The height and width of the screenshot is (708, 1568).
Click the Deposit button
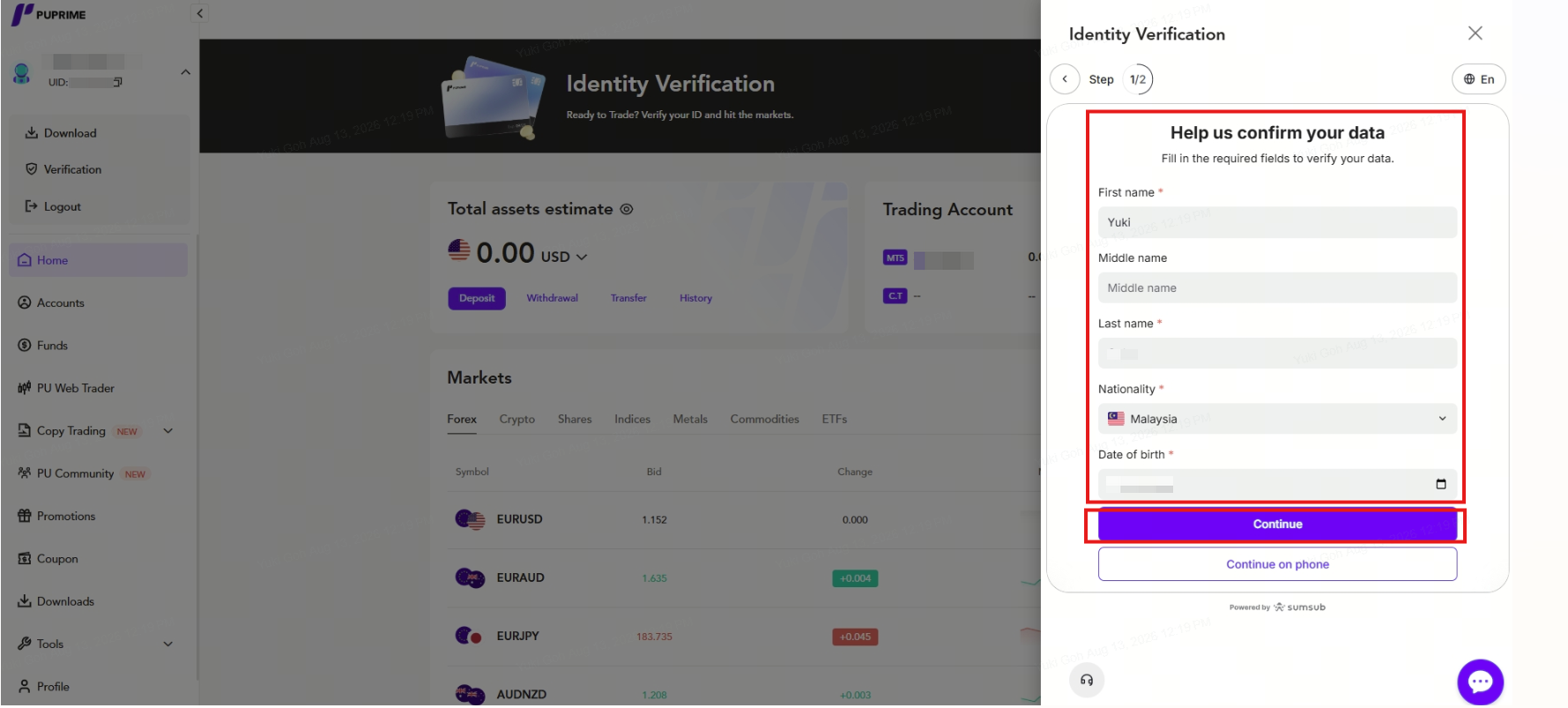477,299
